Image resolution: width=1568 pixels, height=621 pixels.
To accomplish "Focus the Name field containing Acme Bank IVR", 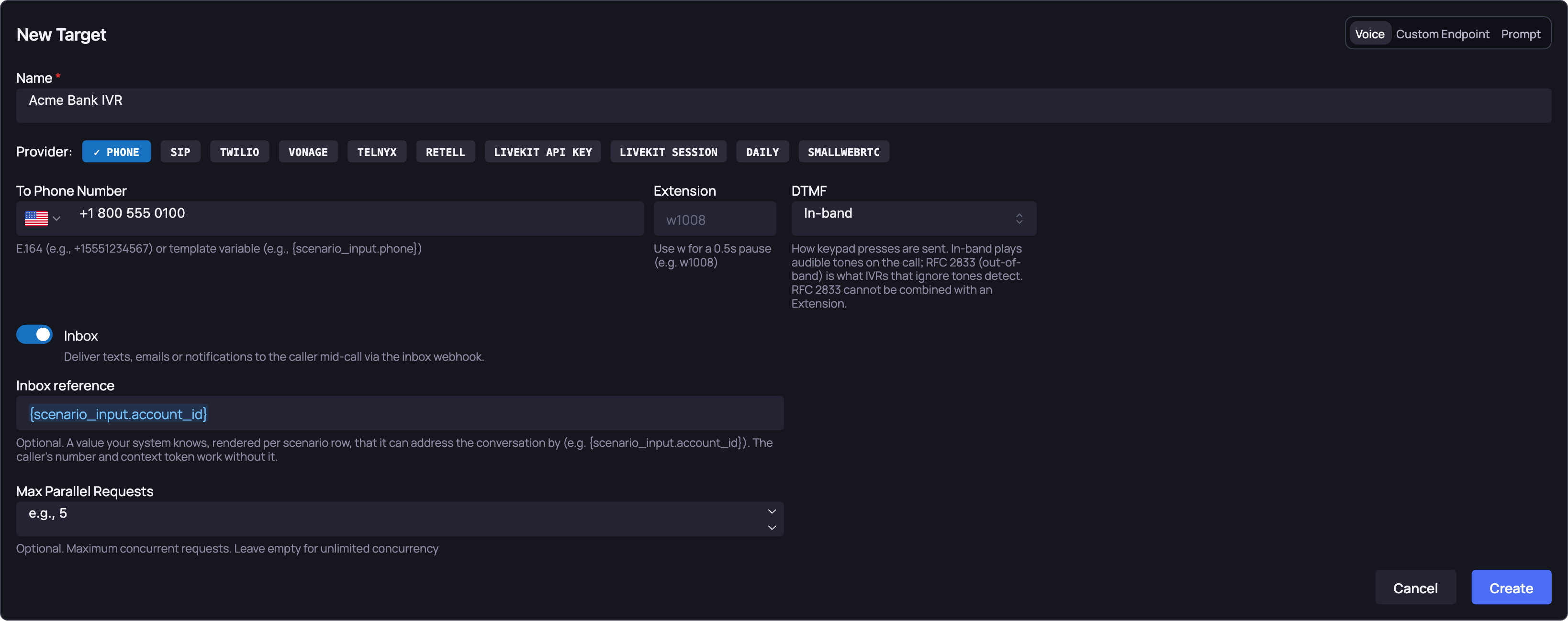I will pyautogui.click(x=784, y=106).
